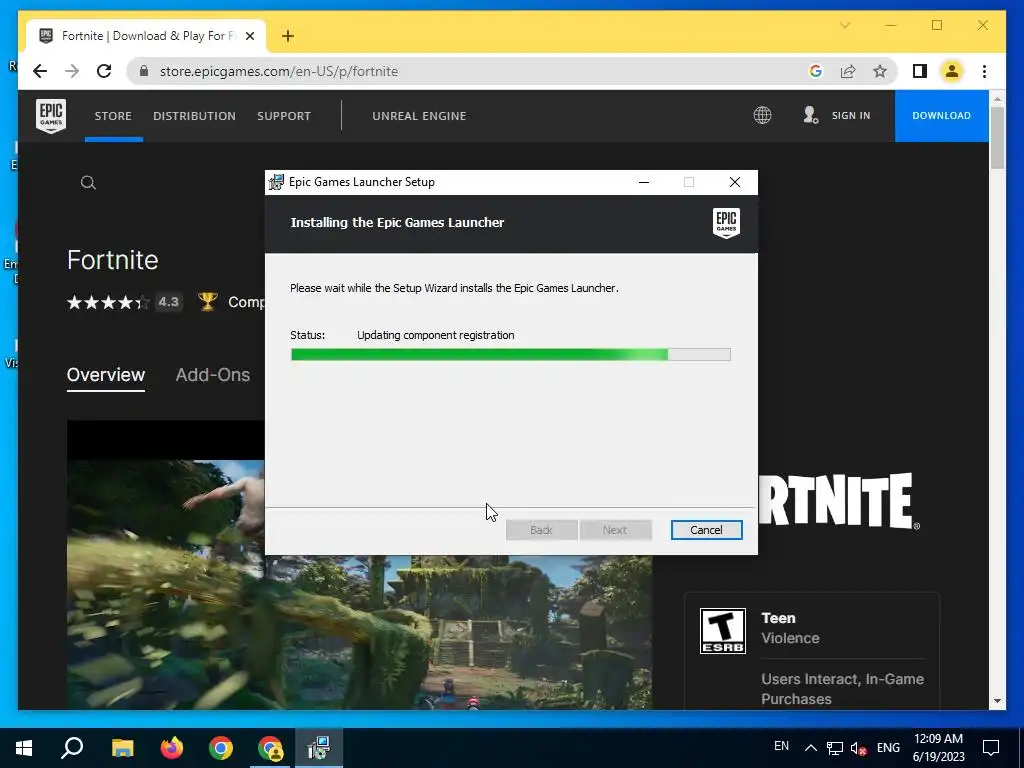The height and width of the screenshot is (768, 1024).
Task: Open second Chrome profile icon in taskbar
Action: 270,748
